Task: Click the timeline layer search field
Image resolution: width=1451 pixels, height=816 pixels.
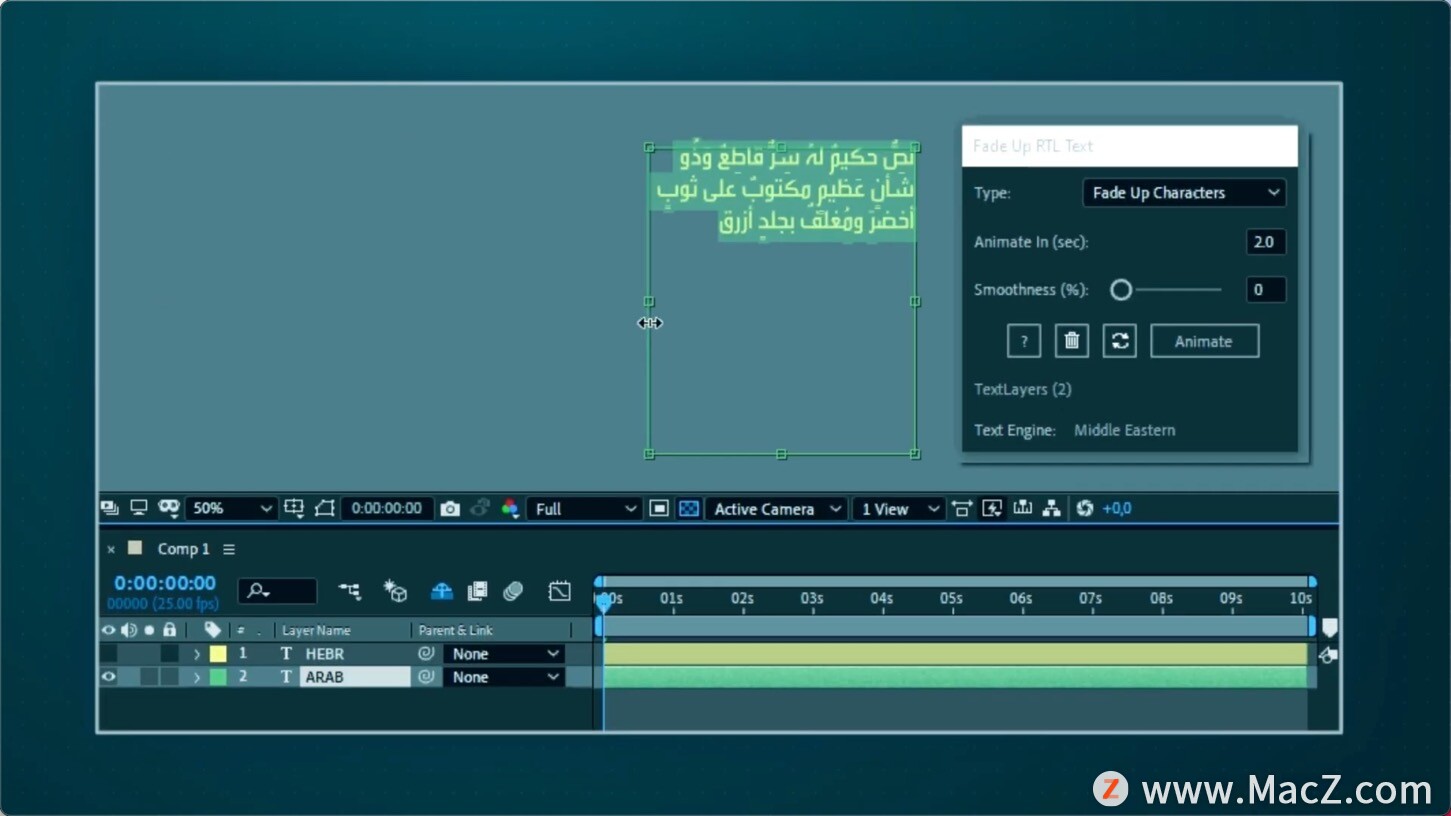Action: 277,591
